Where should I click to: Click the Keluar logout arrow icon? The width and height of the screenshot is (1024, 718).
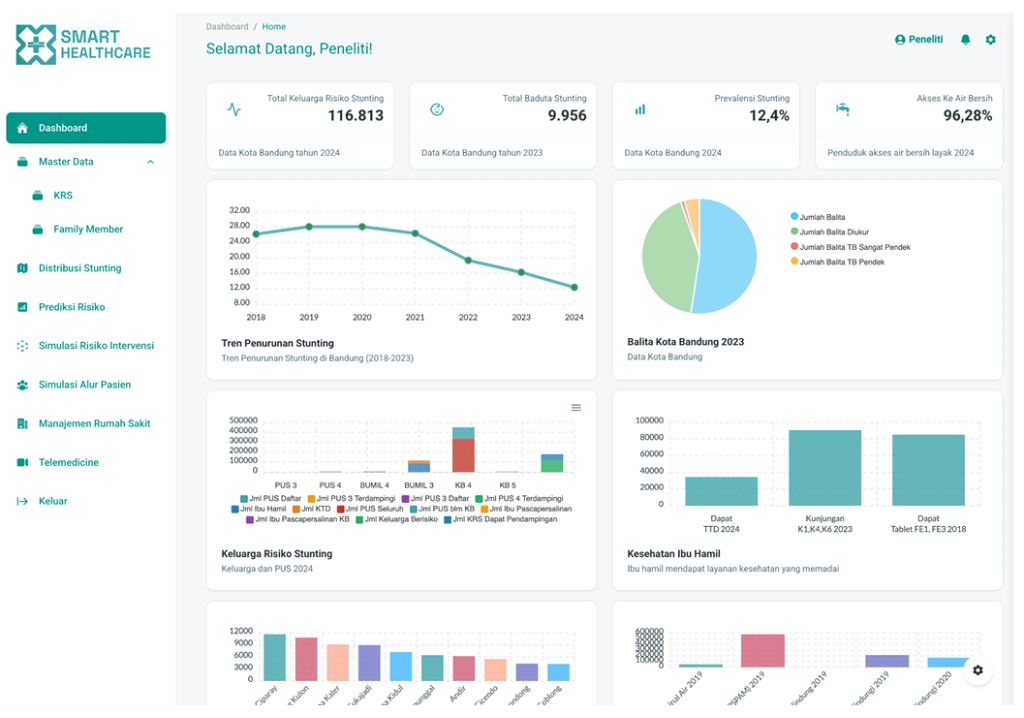point(22,502)
